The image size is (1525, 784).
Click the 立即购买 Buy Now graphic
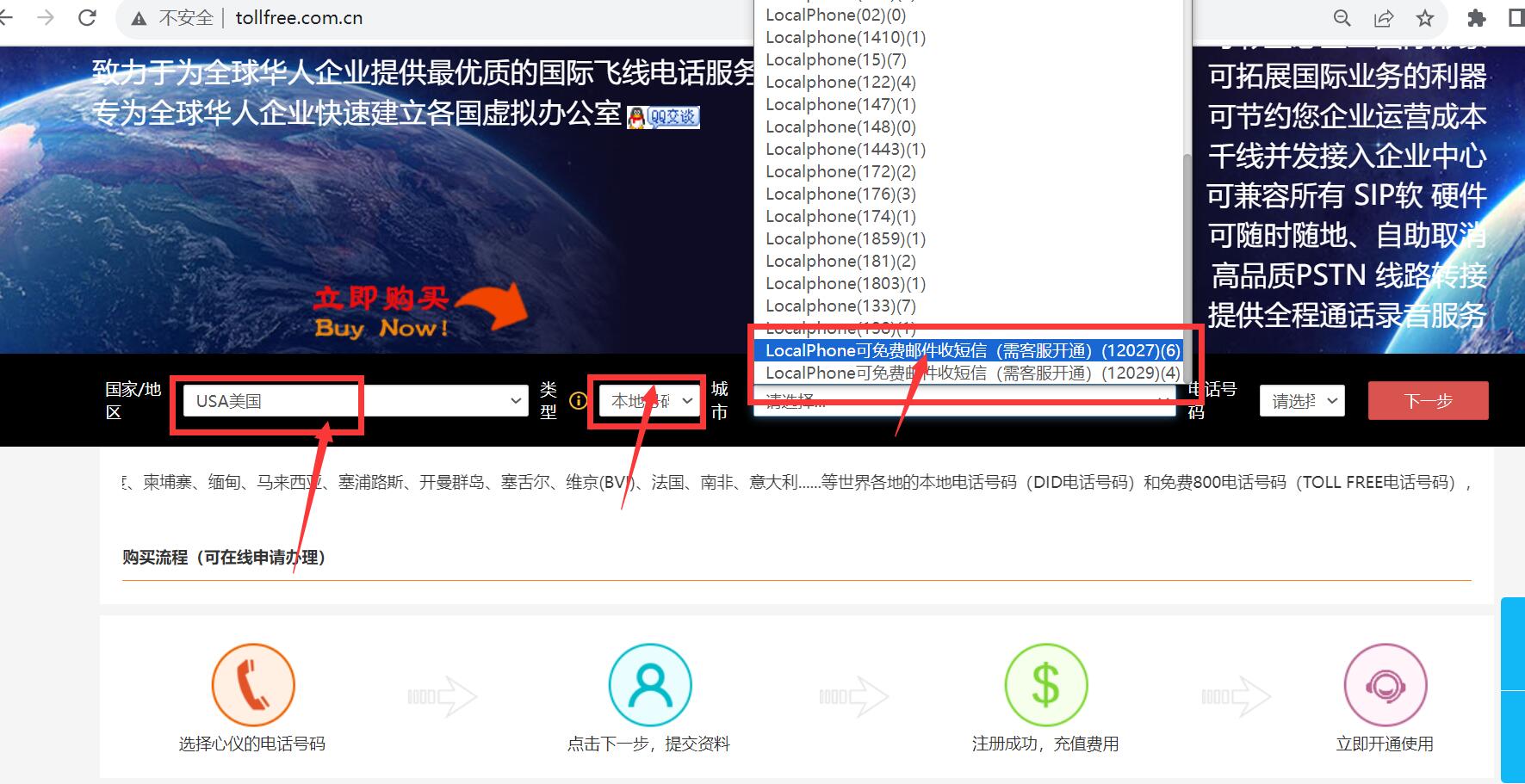(x=419, y=312)
